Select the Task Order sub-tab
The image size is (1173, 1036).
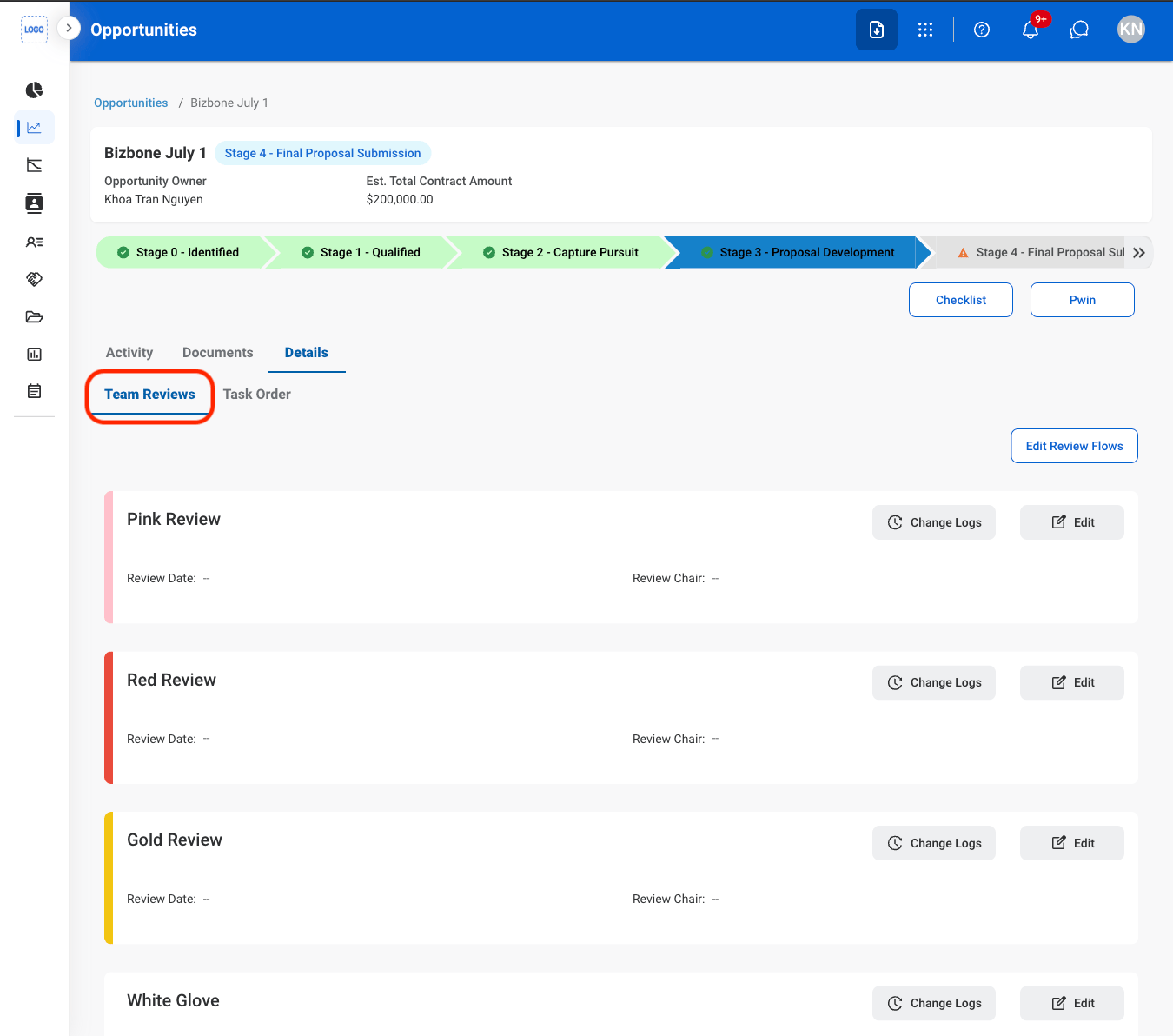[257, 395]
